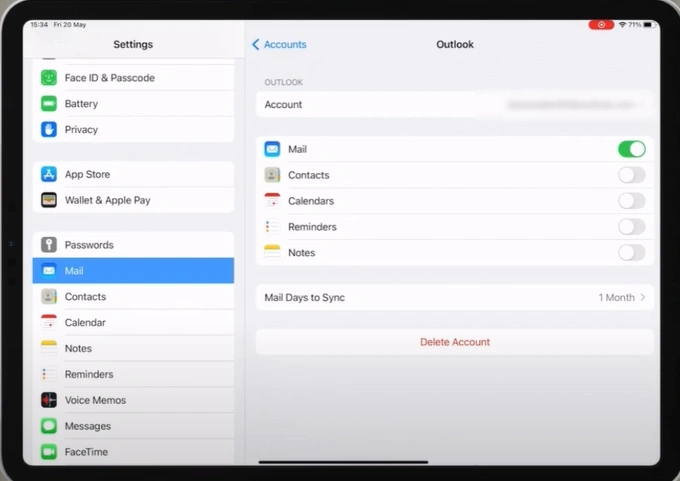Image resolution: width=680 pixels, height=481 pixels.
Task: Open Privacy settings
Action: (133, 129)
